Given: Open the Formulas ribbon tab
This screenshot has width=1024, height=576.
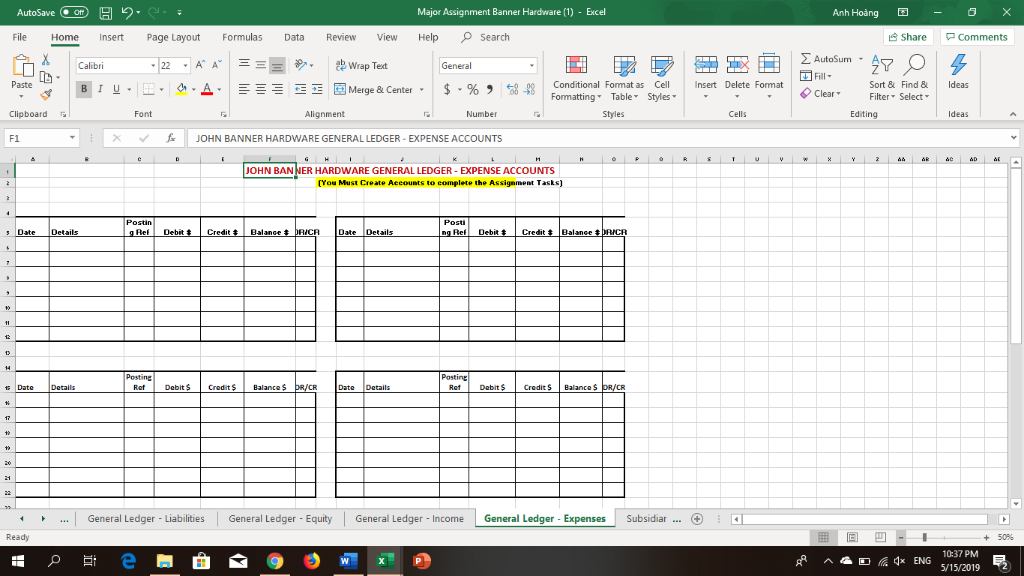Looking at the screenshot, I should click(242, 36).
